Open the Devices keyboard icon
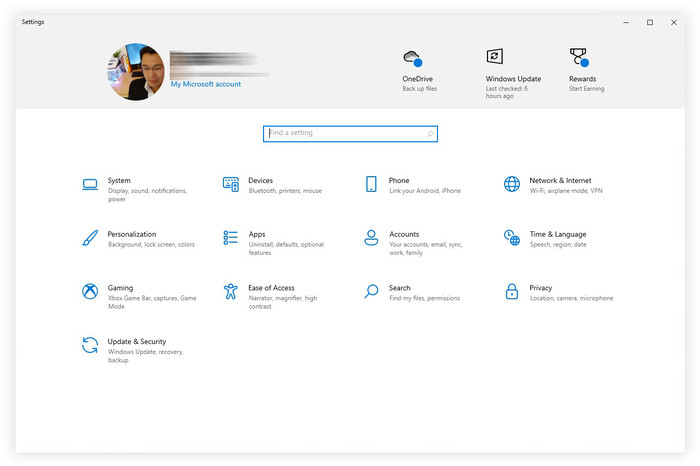 pos(230,184)
